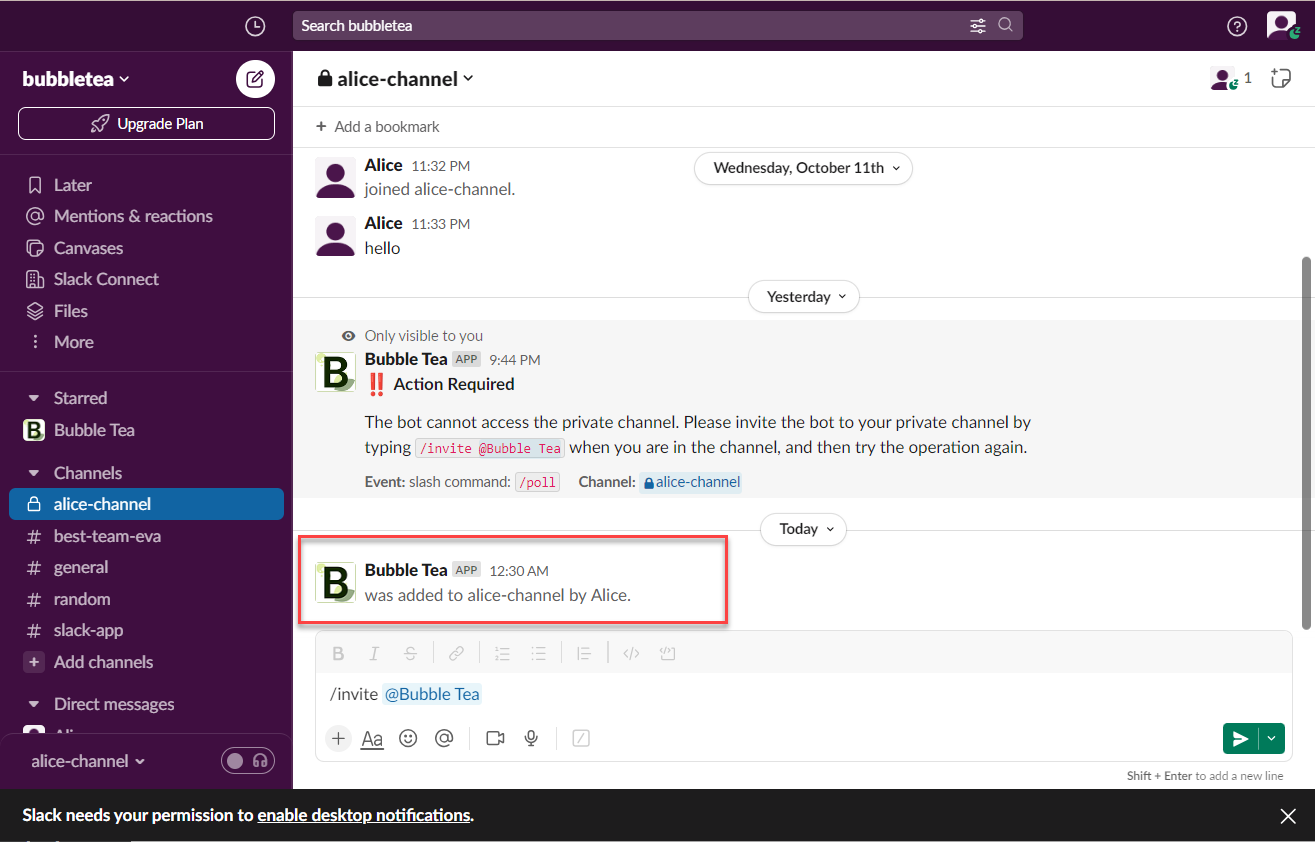This screenshot has height=842, width=1315.
Task: Click the search magnifier icon
Action: click(x=1006, y=25)
